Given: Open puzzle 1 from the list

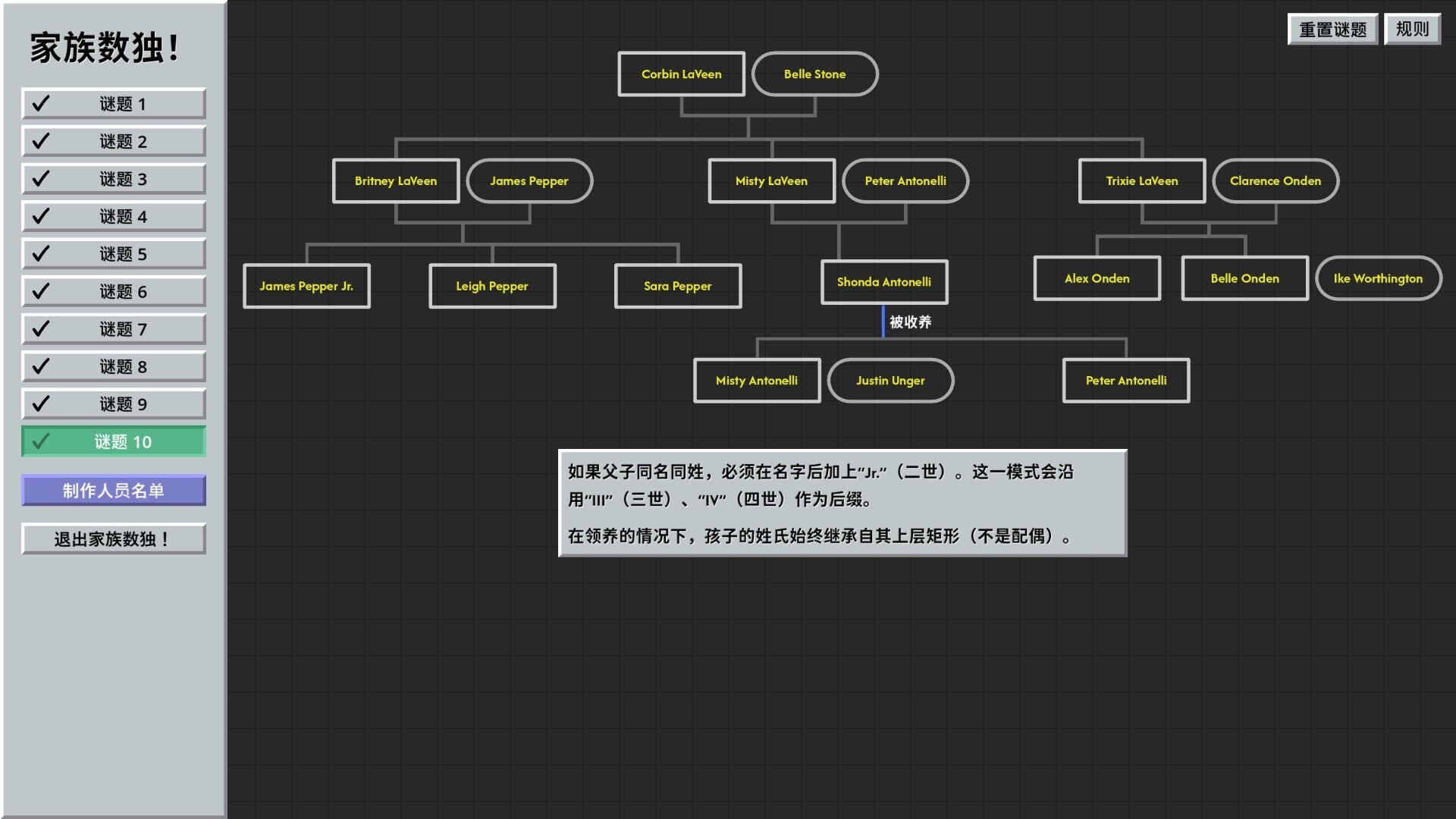Looking at the screenshot, I should [x=114, y=104].
